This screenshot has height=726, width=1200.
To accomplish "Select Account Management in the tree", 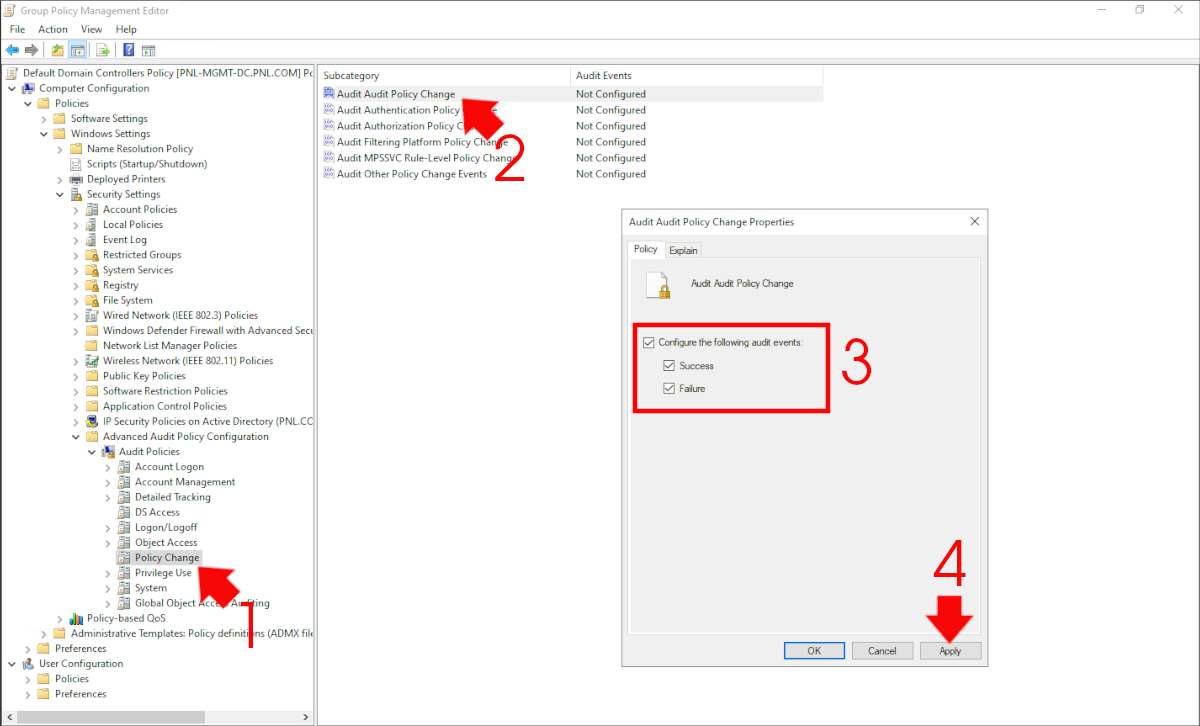I will point(185,482).
